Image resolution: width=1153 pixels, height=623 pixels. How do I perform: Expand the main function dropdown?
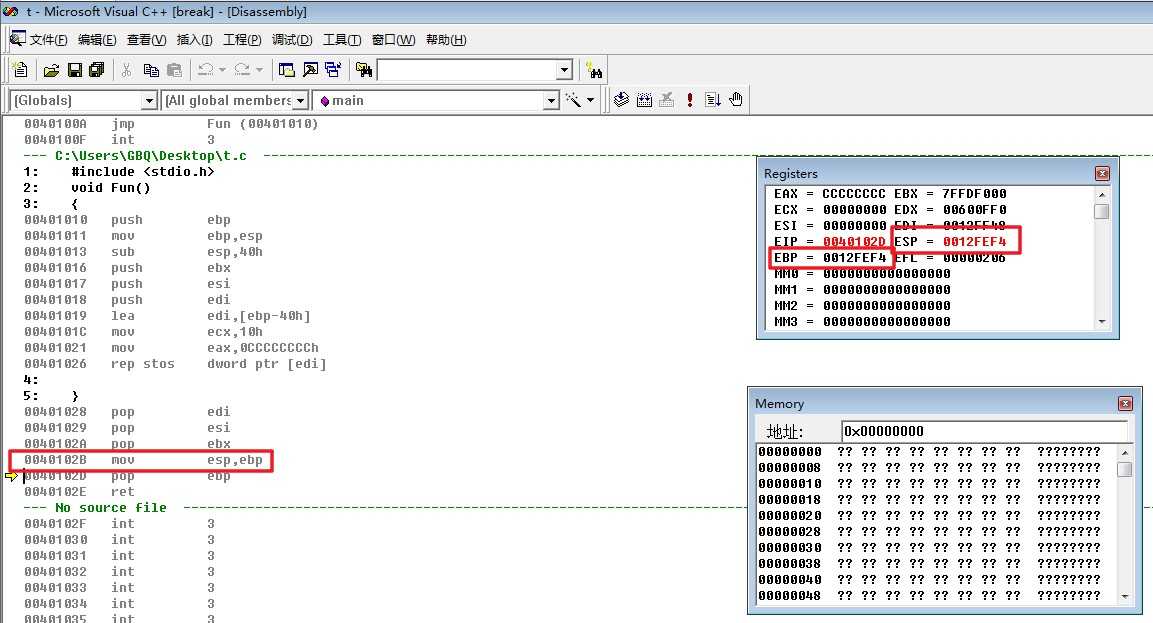point(551,101)
